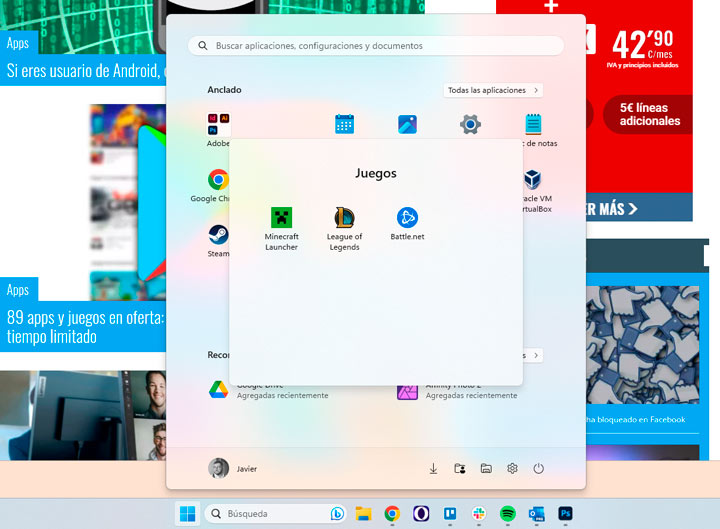The width and height of the screenshot is (720, 529).
Task: Open the Facebook blocked article link
Action: click(x=636, y=419)
